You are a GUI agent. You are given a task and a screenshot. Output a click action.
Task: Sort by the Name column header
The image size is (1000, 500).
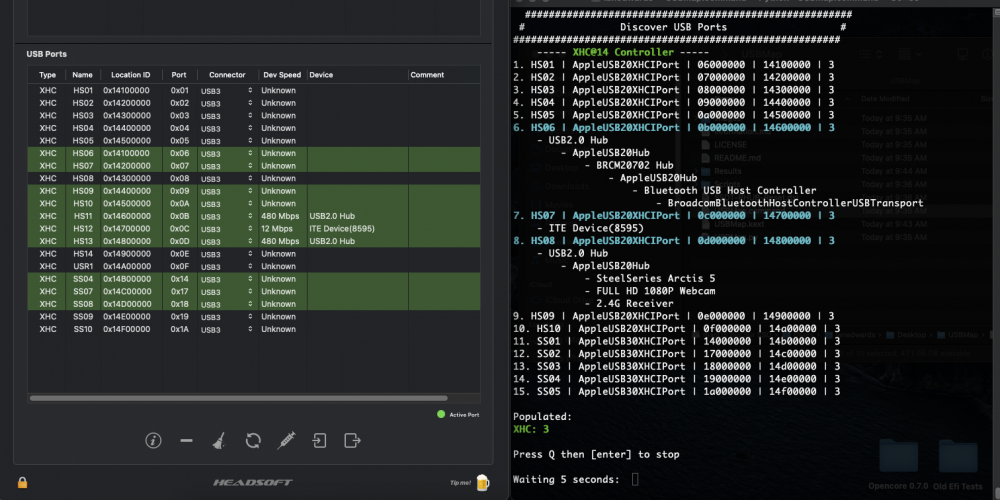82,75
